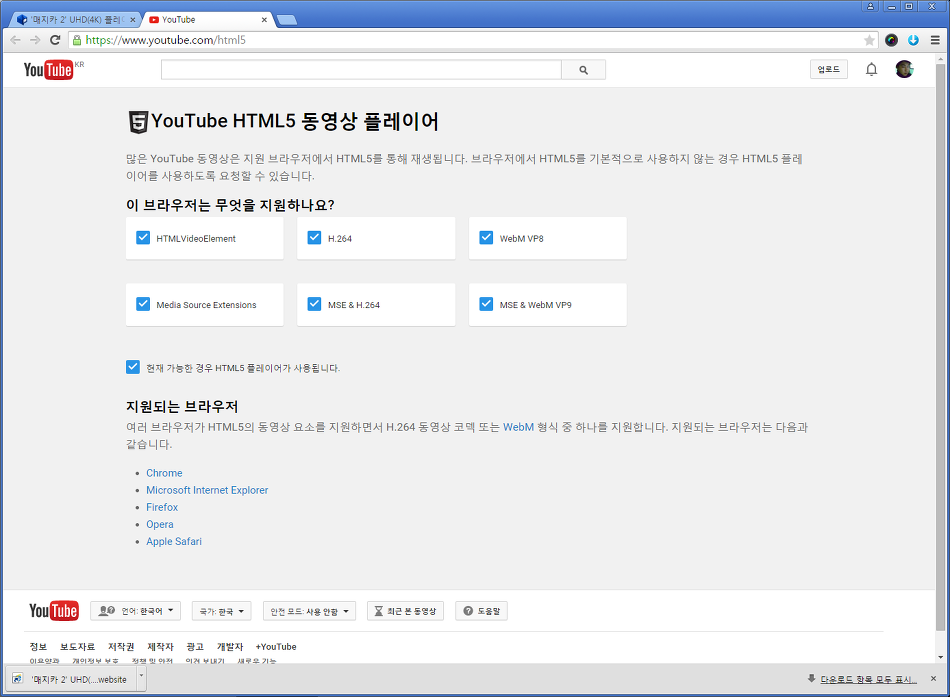Open the 제작자 footer link
Screen dimensions: 950x697
point(161,647)
